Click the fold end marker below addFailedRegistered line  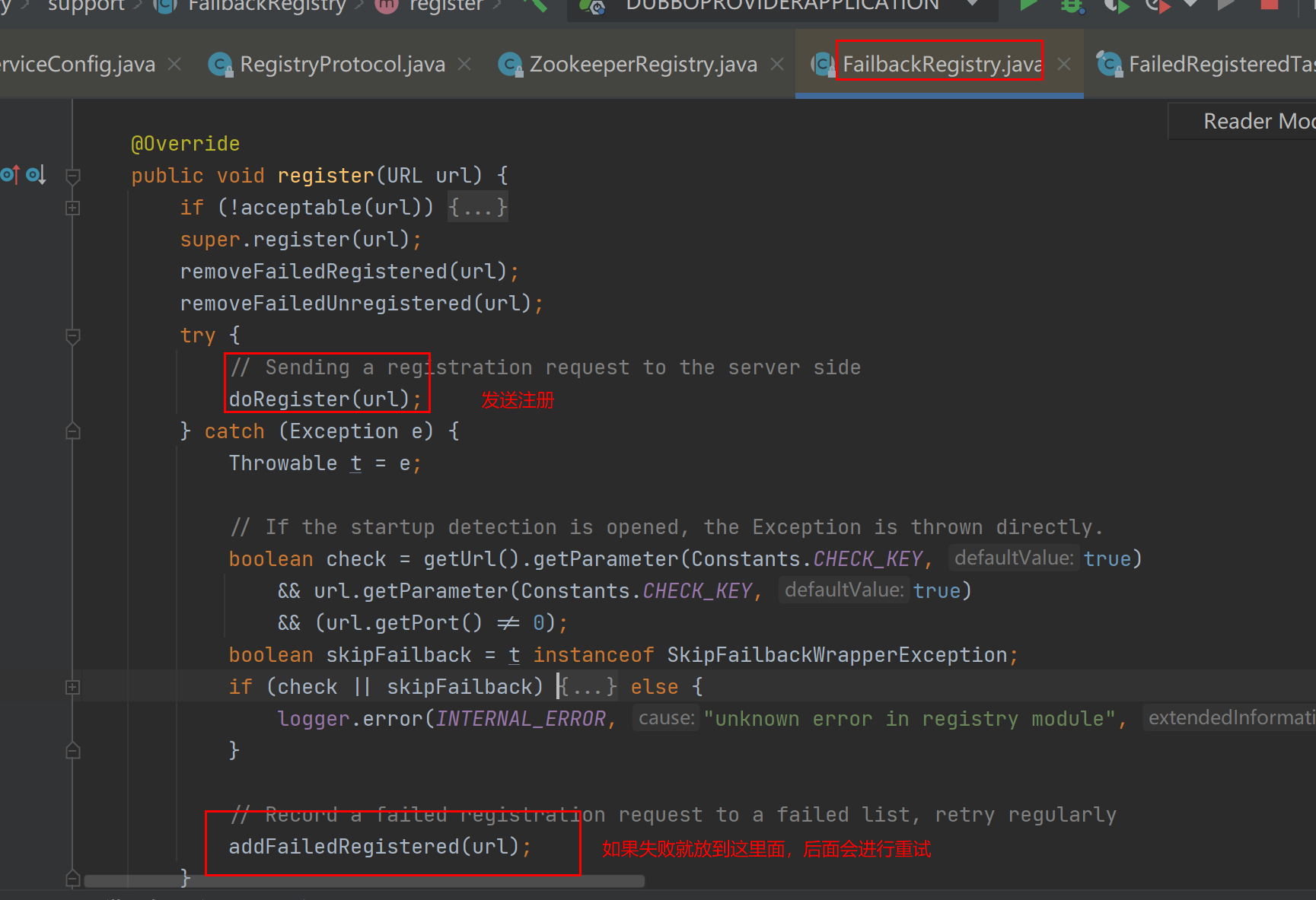(73, 878)
